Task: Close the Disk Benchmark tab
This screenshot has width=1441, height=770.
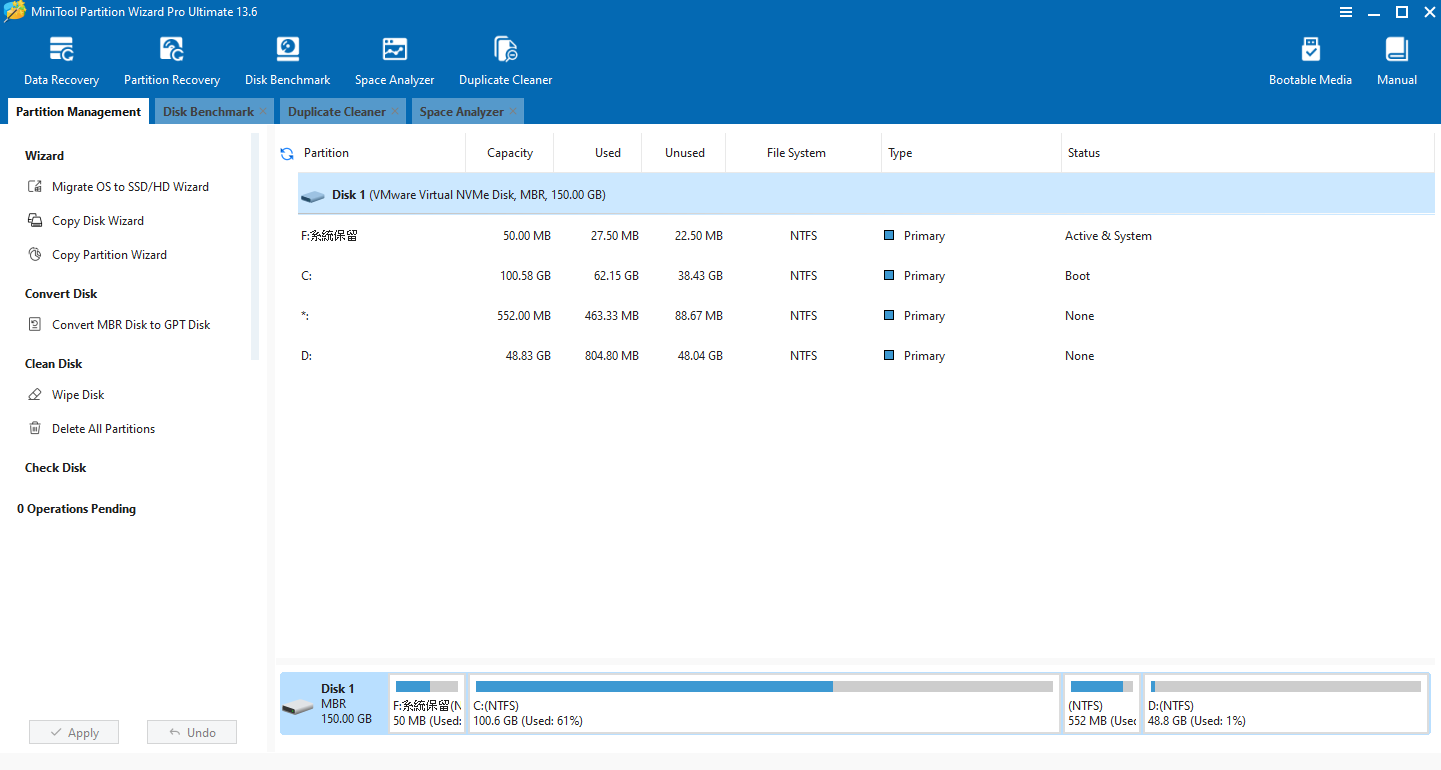Action: (263, 112)
